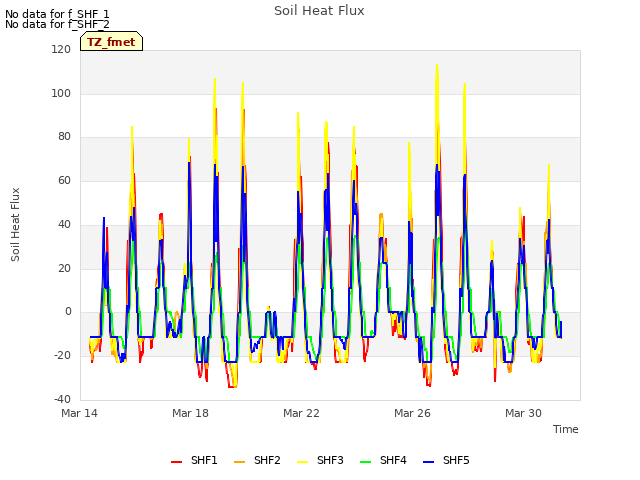This screenshot has width=640, height=480.
Task: Click the Mar 26 x-axis tick label
Action: click(x=412, y=413)
